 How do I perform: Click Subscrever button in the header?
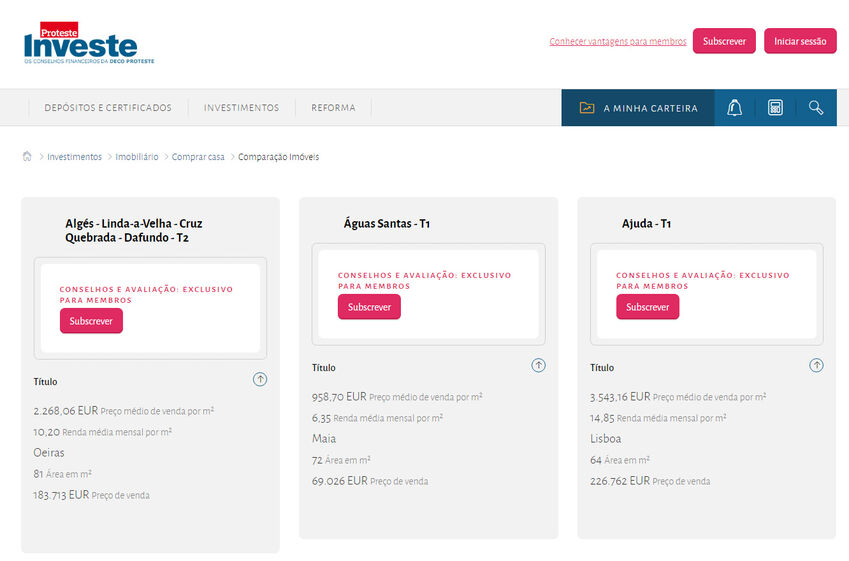[x=724, y=41]
